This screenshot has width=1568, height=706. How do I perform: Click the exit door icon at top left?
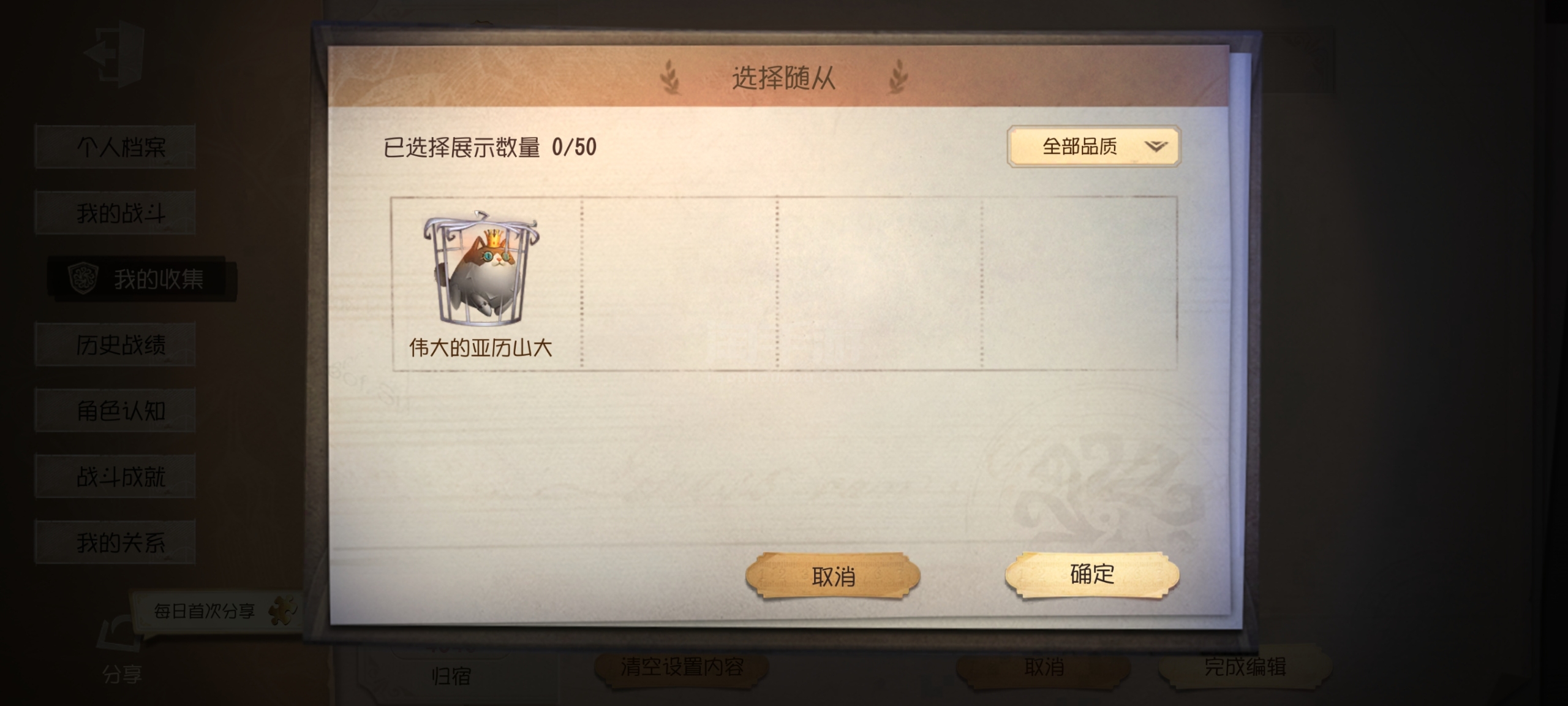point(115,53)
